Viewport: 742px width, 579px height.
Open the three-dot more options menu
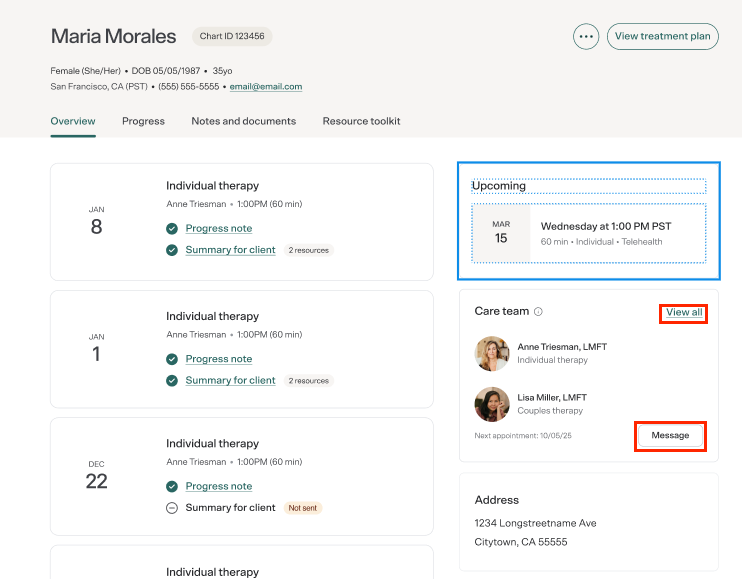586,36
